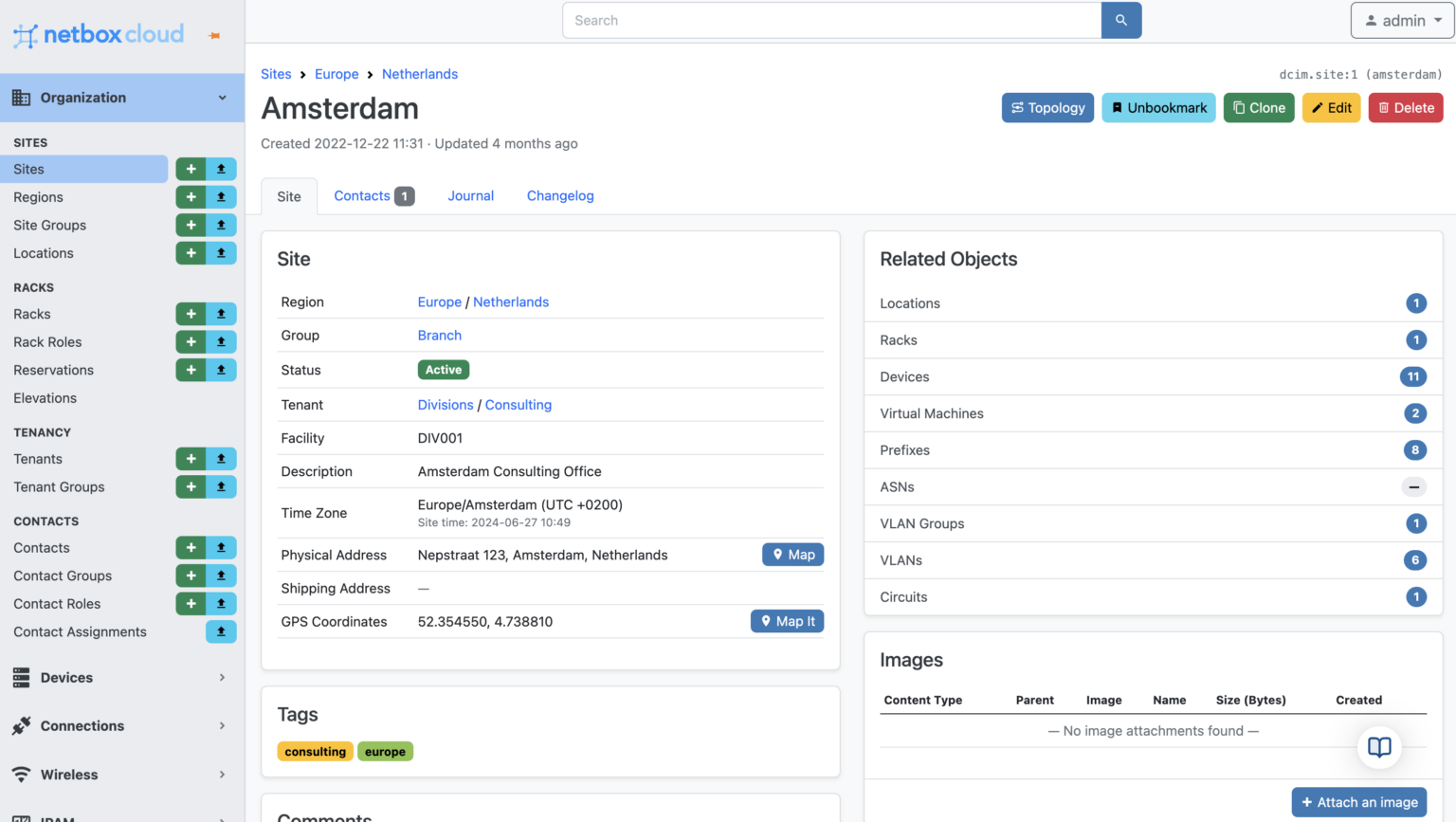Click the search magnifier icon in the top bar
Screen dimensions: 1456x822
coord(1120,20)
